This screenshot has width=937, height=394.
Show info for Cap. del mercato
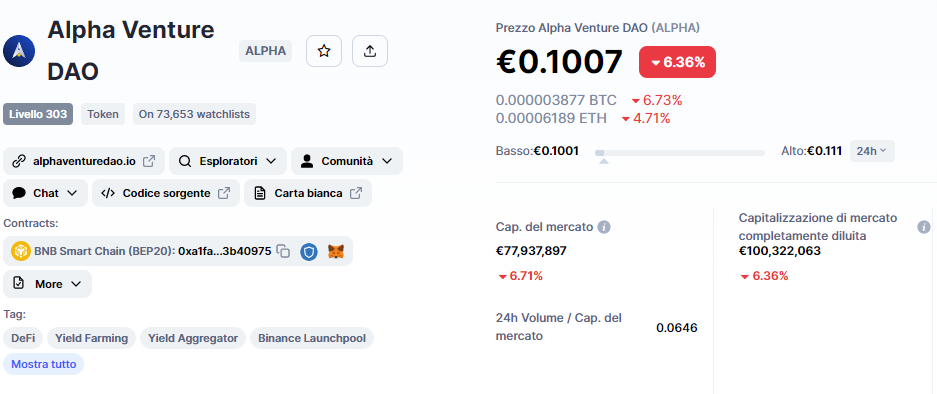tap(604, 227)
